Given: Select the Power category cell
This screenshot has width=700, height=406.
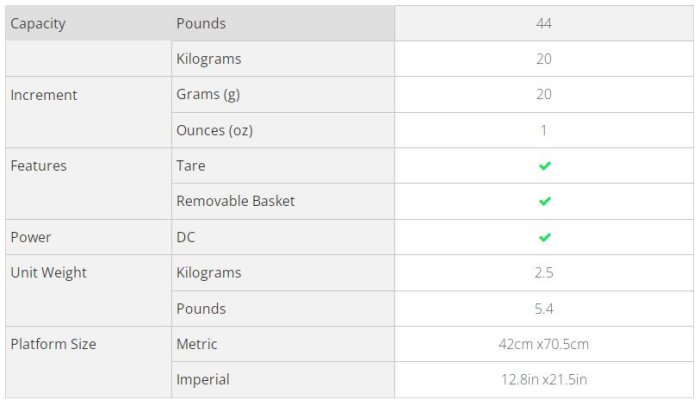Looking at the screenshot, I should click(31, 237).
